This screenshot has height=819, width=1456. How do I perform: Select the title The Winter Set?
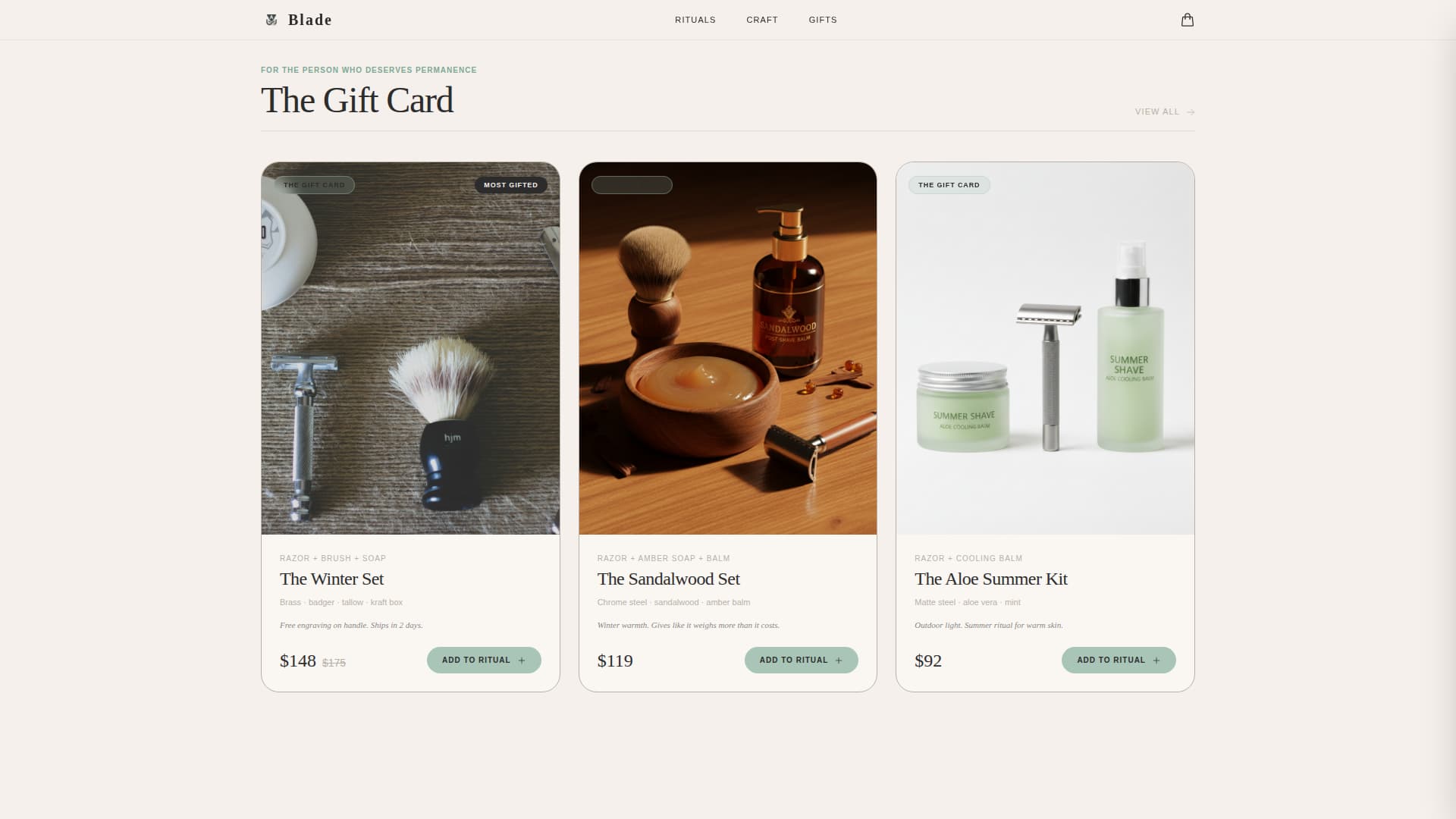coord(331,579)
